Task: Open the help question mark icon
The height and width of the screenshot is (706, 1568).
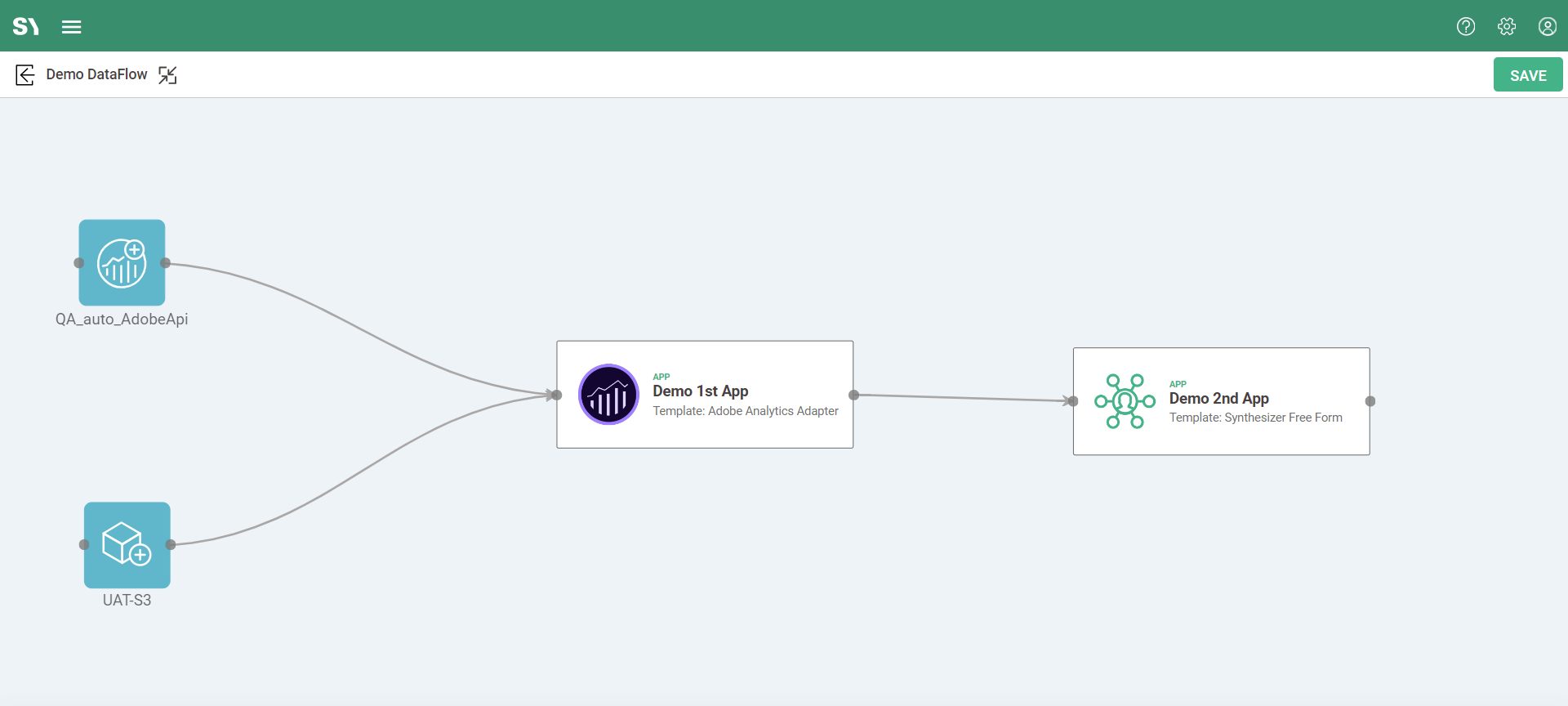Action: (1466, 27)
